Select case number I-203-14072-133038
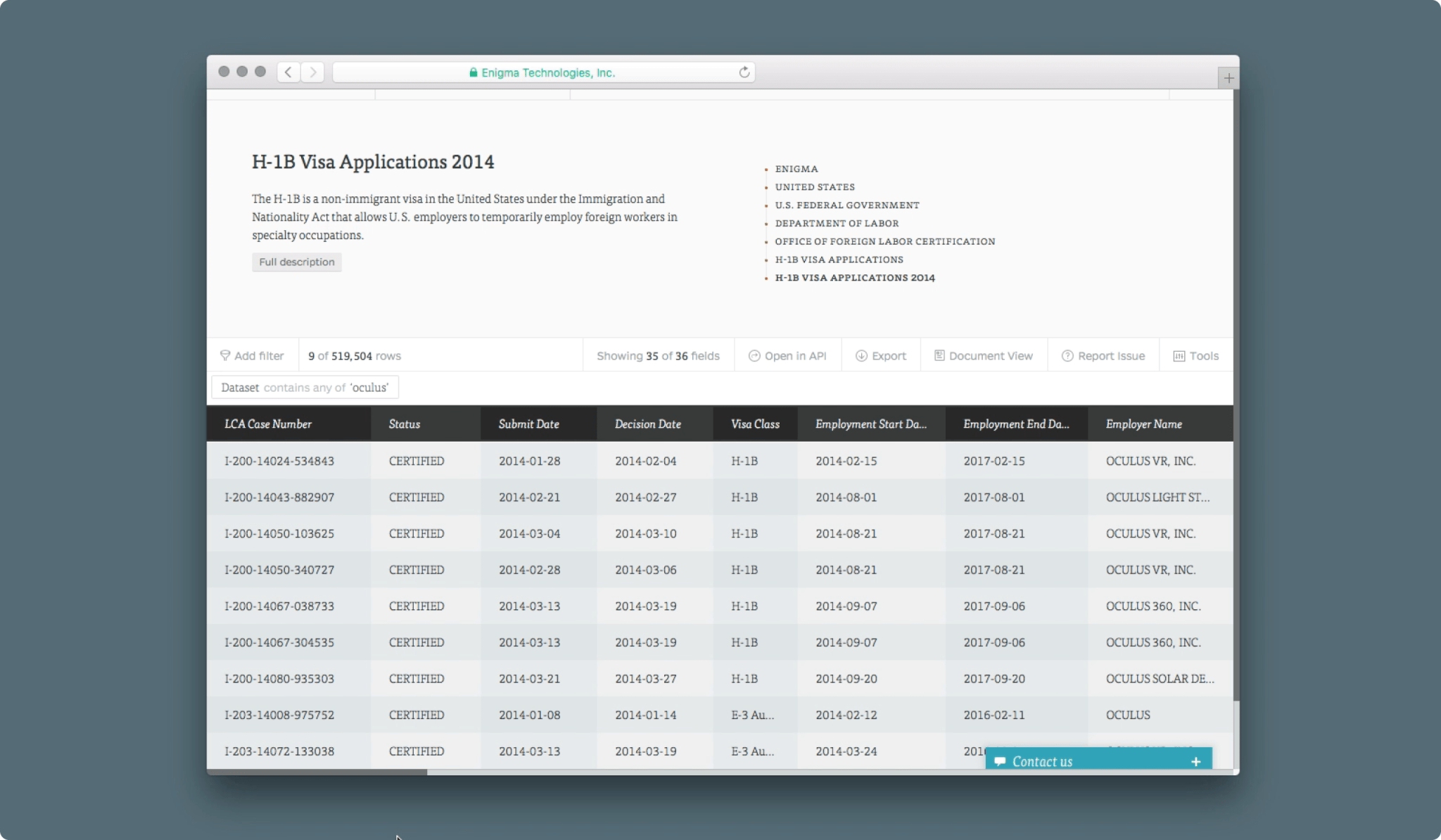Image resolution: width=1441 pixels, height=840 pixels. pos(279,751)
